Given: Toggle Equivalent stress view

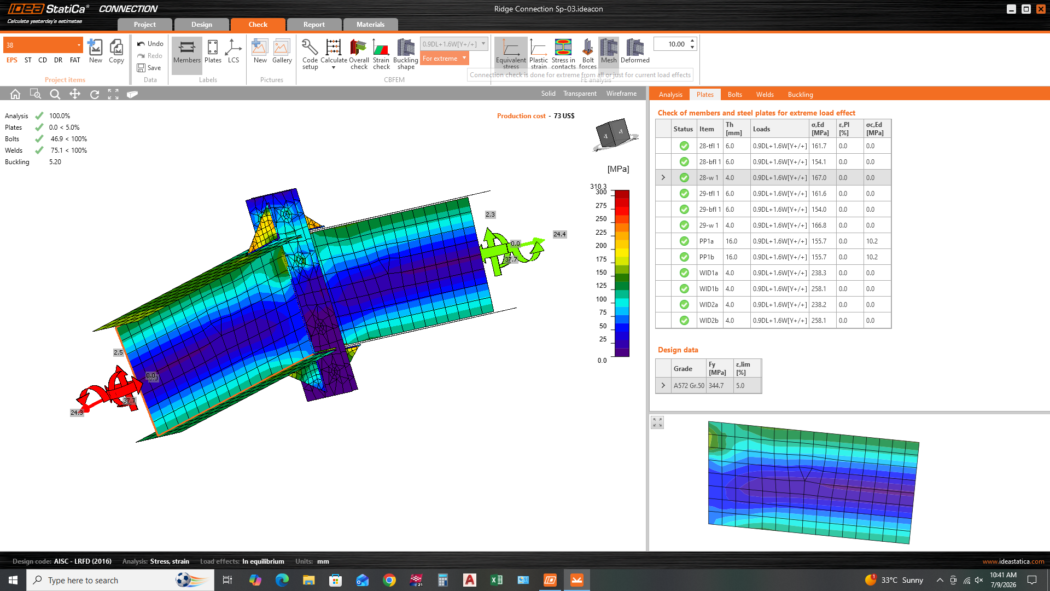Looking at the screenshot, I should point(511,54).
